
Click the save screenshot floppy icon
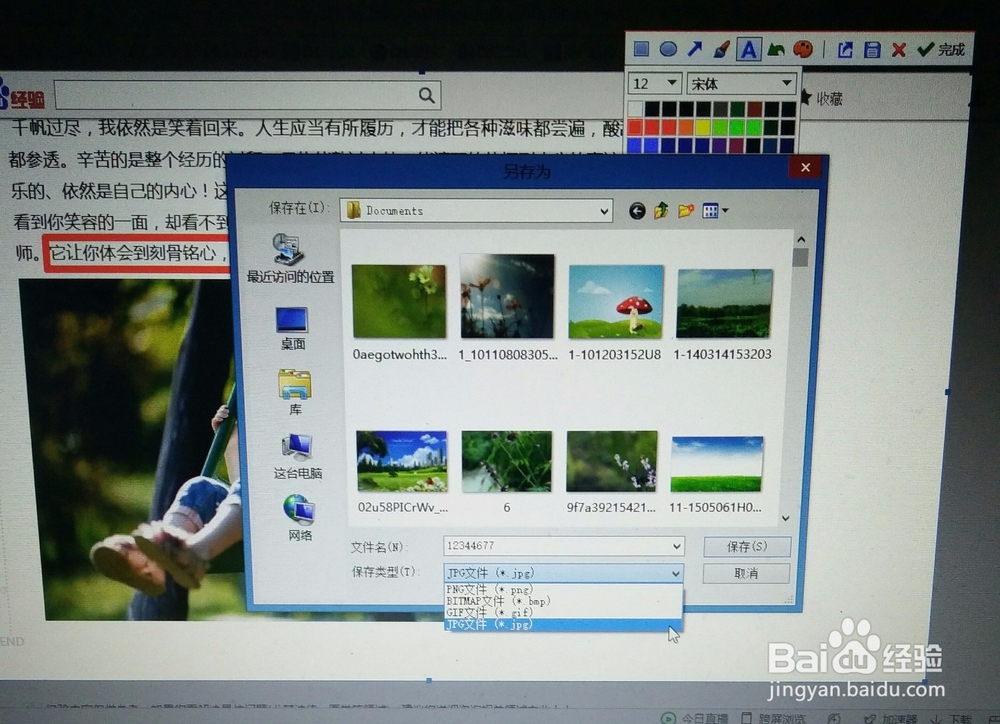pyautogui.click(x=870, y=48)
